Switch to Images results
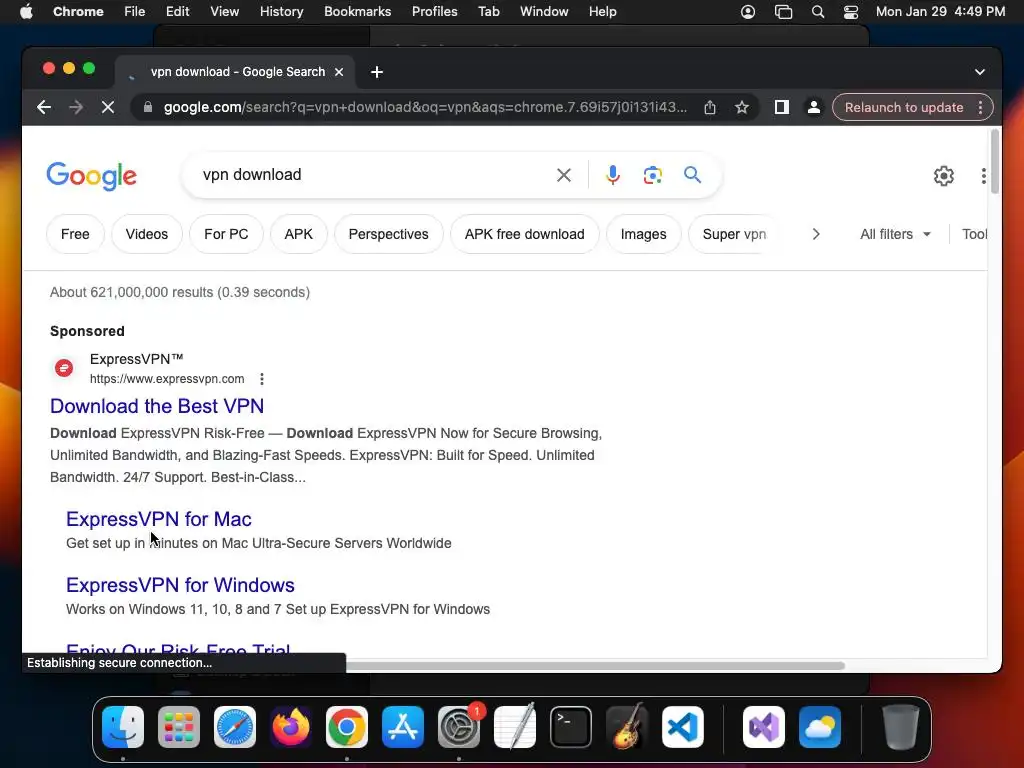The image size is (1024, 768). (x=643, y=234)
